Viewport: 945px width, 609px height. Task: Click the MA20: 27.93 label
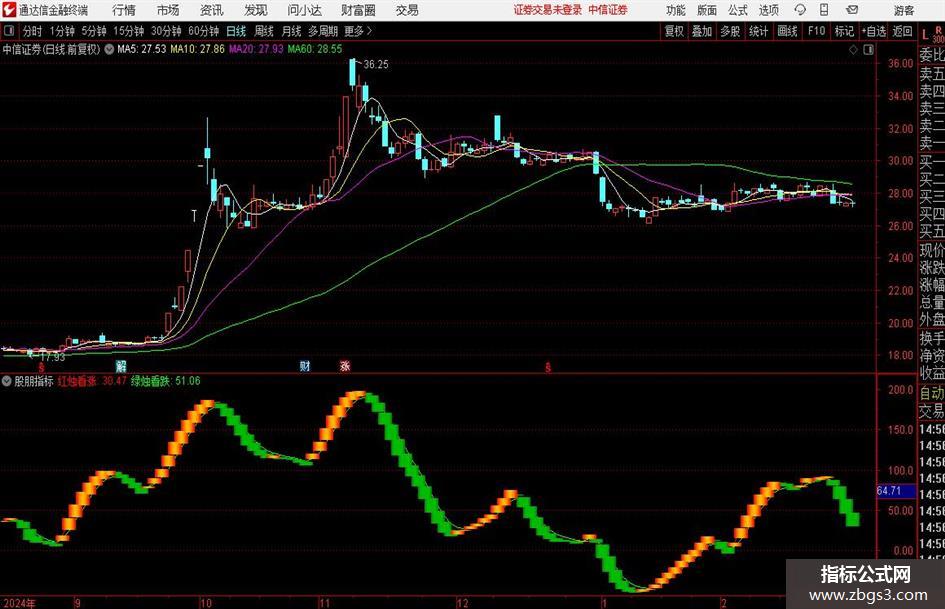pyautogui.click(x=256, y=49)
